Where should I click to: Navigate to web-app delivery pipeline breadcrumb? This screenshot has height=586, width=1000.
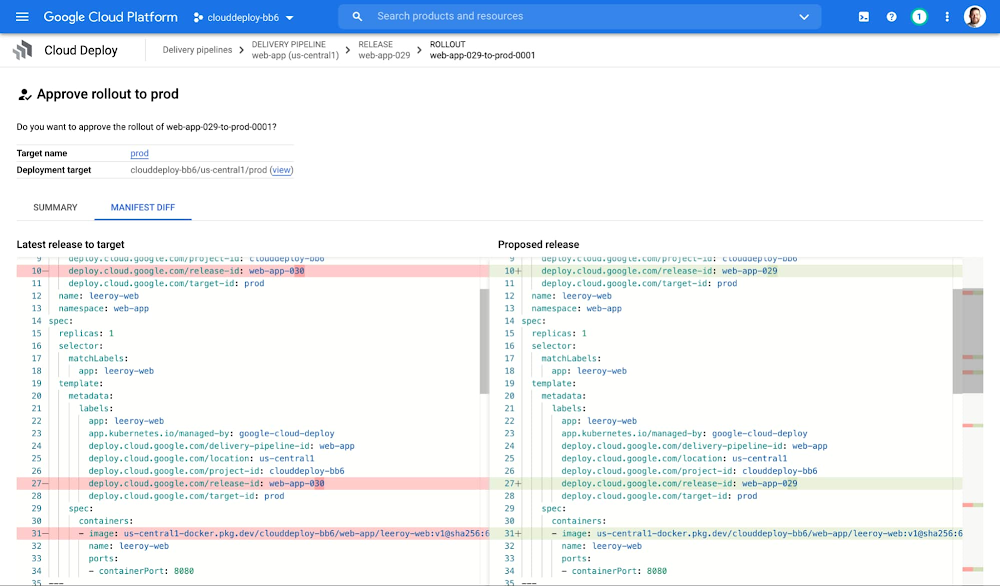click(294, 50)
